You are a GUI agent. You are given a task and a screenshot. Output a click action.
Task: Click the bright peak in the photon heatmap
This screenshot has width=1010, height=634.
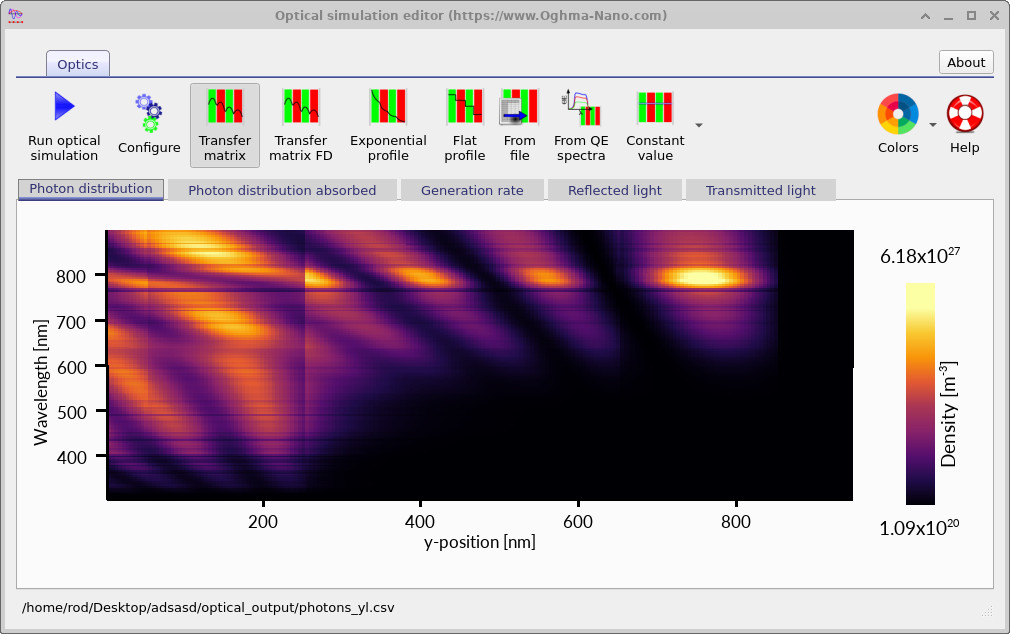(702, 278)
